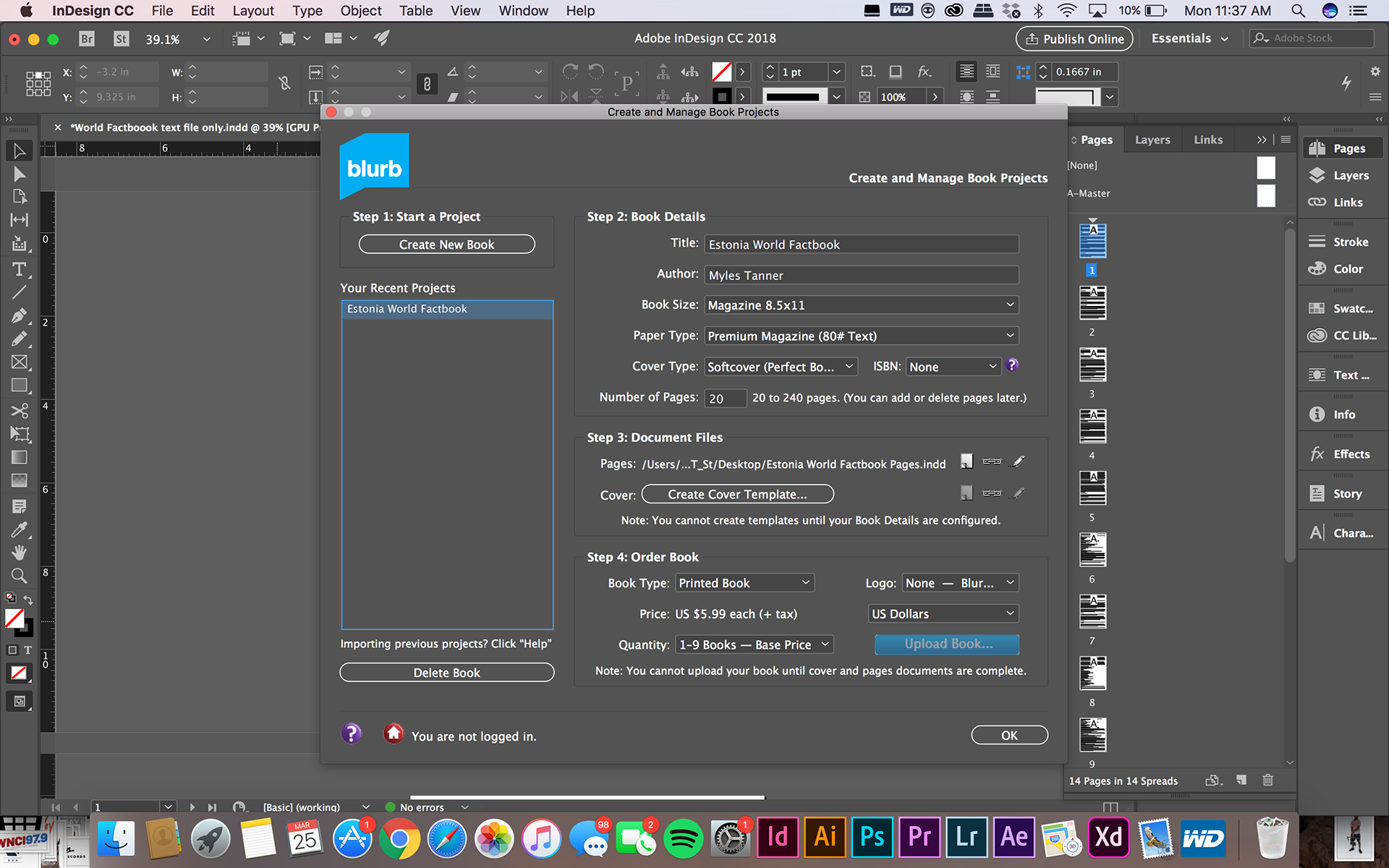
Task: Open the Logo dropdown
Action: click(x=961, y=583)
